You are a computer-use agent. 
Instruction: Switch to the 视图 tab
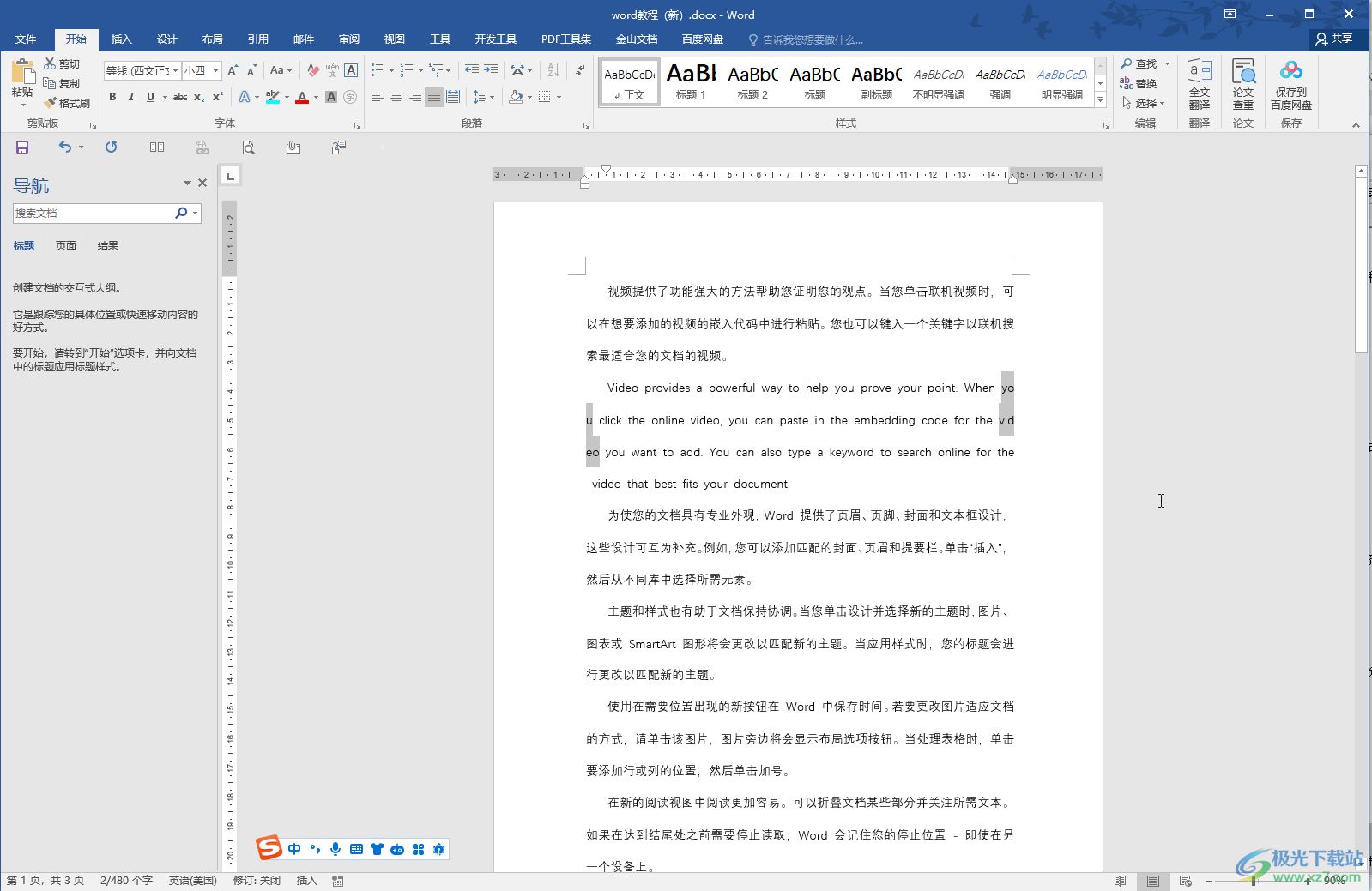point(395,39)
